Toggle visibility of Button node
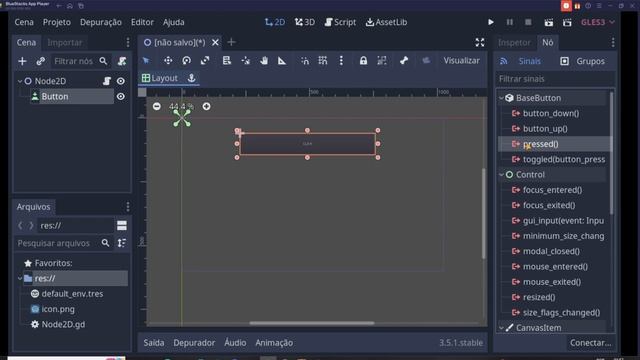Viewport: 640px width, 360px height. click(121, 96)
